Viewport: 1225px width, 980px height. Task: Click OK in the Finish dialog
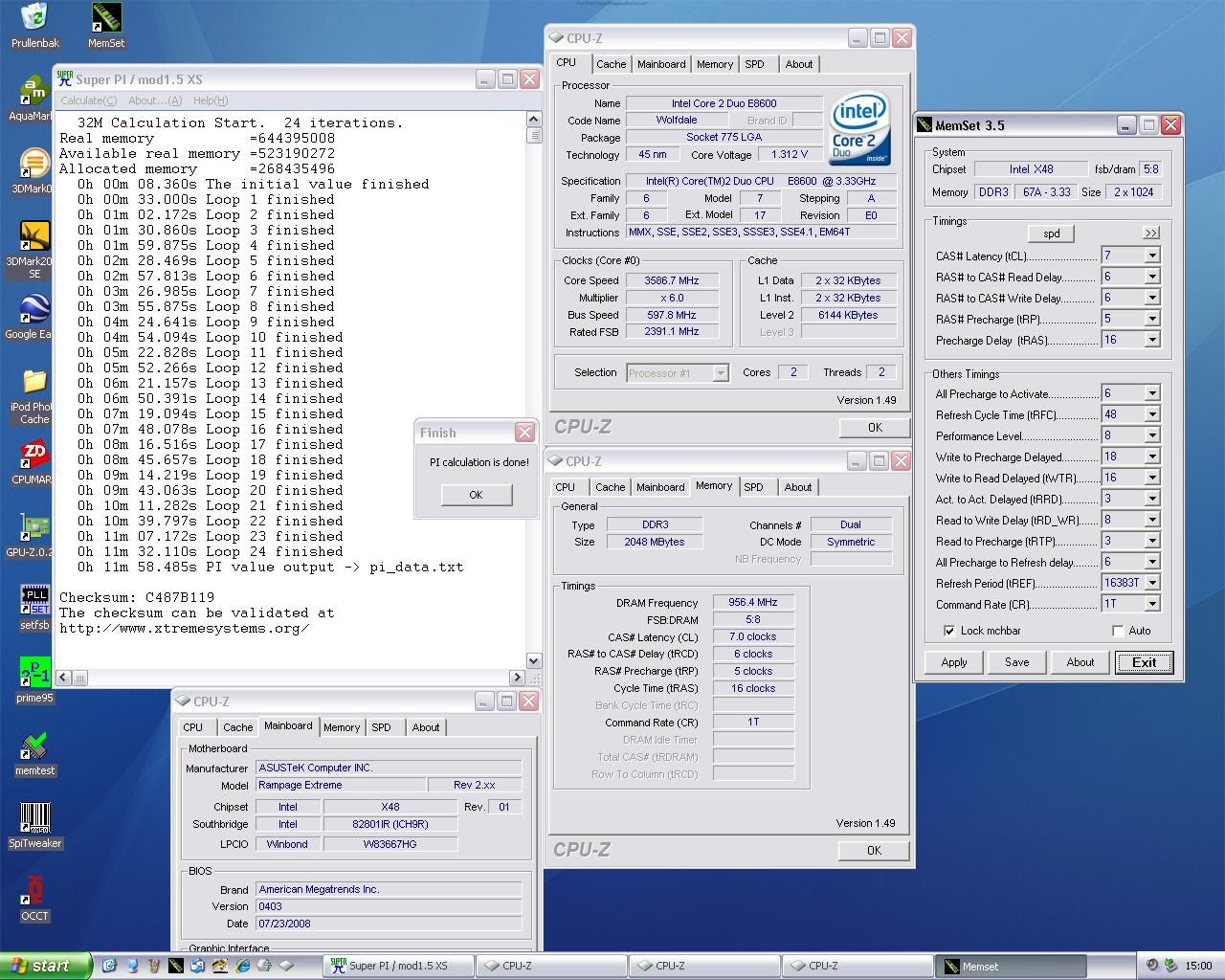click(x=476, y=495)
